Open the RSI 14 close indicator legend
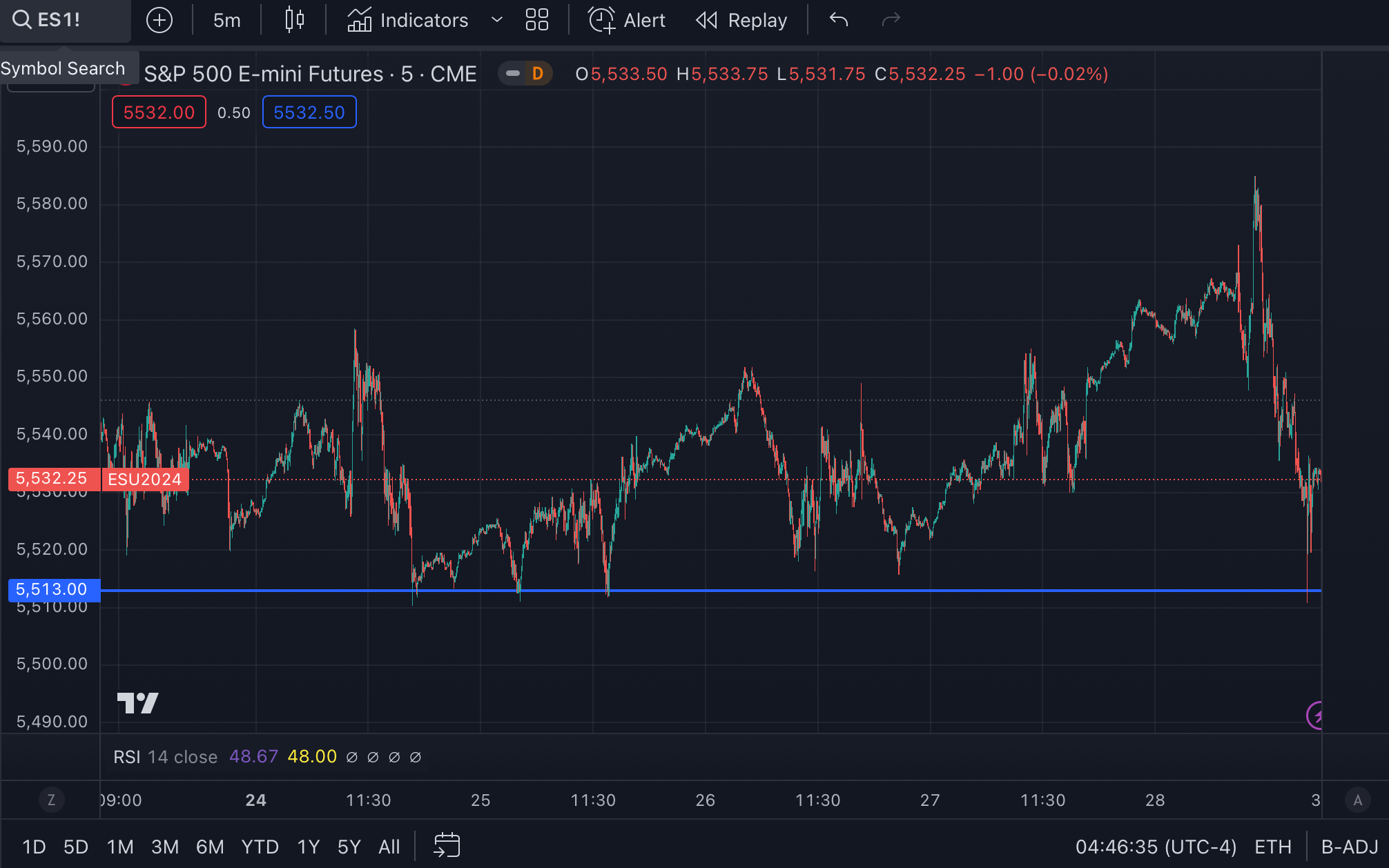Screen dimensions: 1389x868 165,757
